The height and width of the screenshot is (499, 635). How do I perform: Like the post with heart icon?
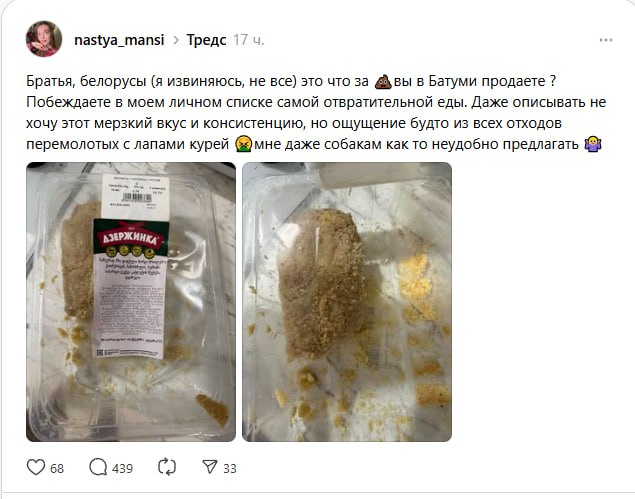tap(36, 467)
